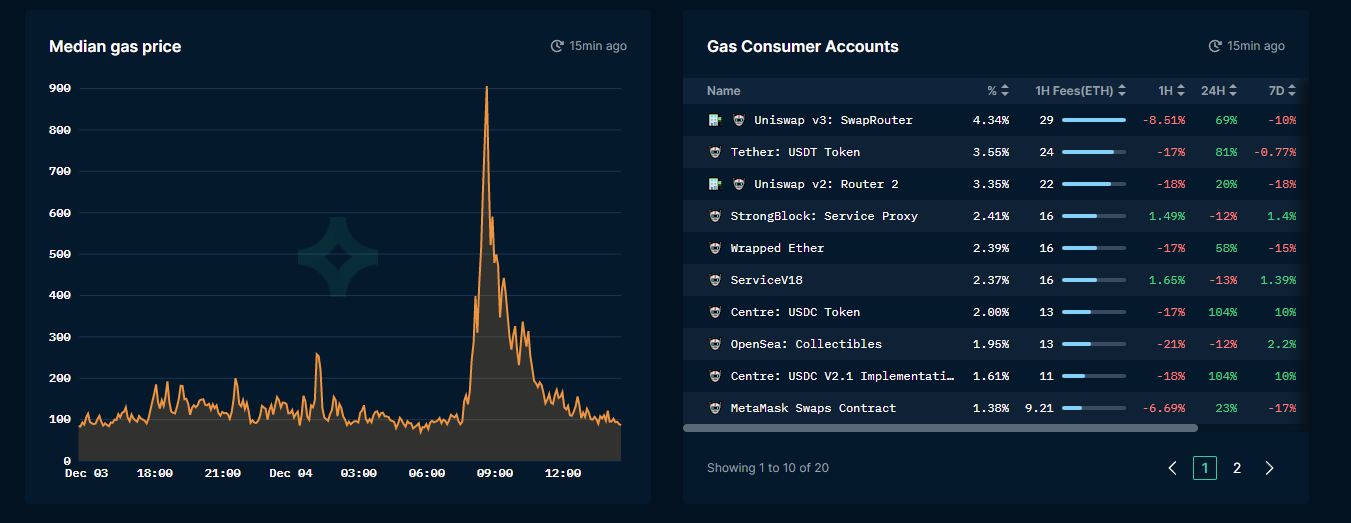Open the StrongBlock: Service Proxy account

(x=824, y=216)
